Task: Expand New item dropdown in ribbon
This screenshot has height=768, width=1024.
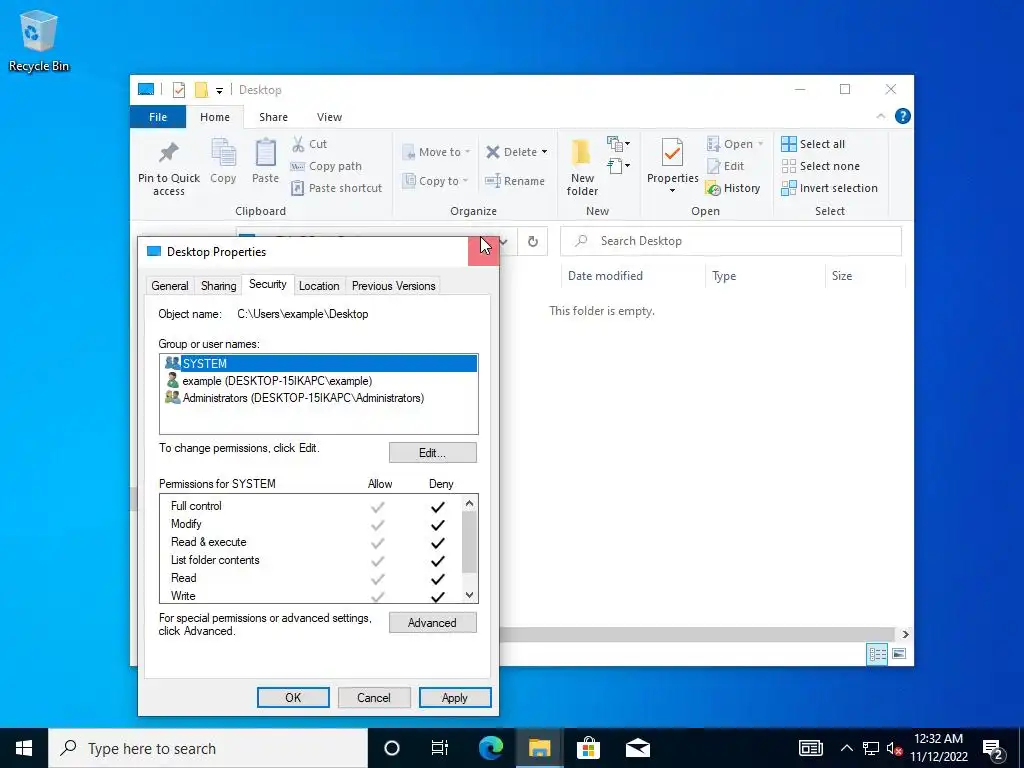Action: pos(618,144)
